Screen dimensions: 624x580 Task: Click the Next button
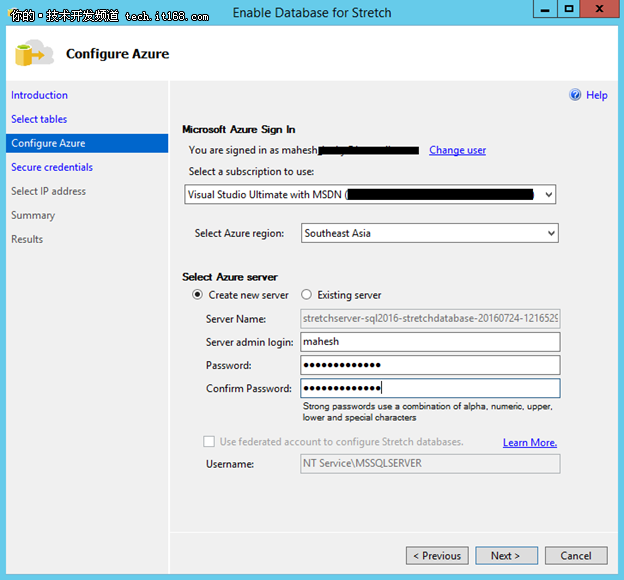click(x=506, y=555)
